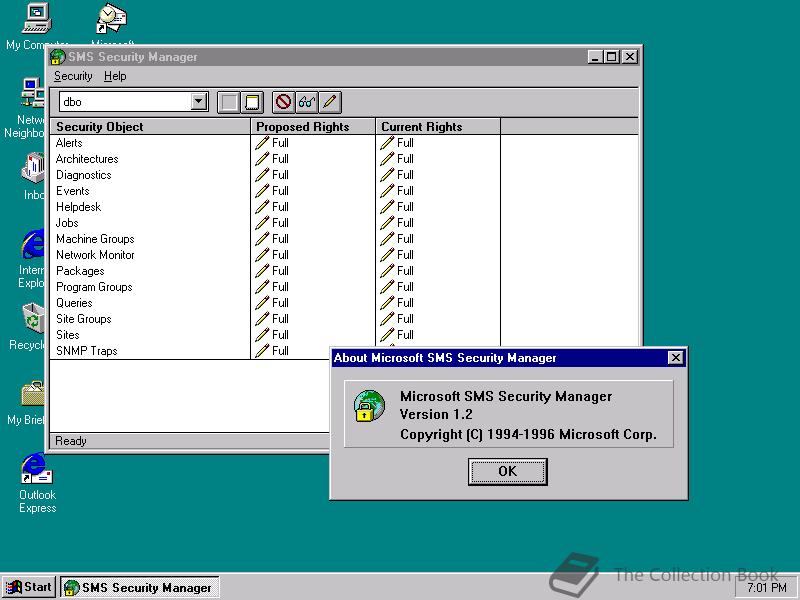Screen dimensions: 800x600
Task: Close the About Microsoft SMS Security Manager dialog
Action: pos(676,358)
